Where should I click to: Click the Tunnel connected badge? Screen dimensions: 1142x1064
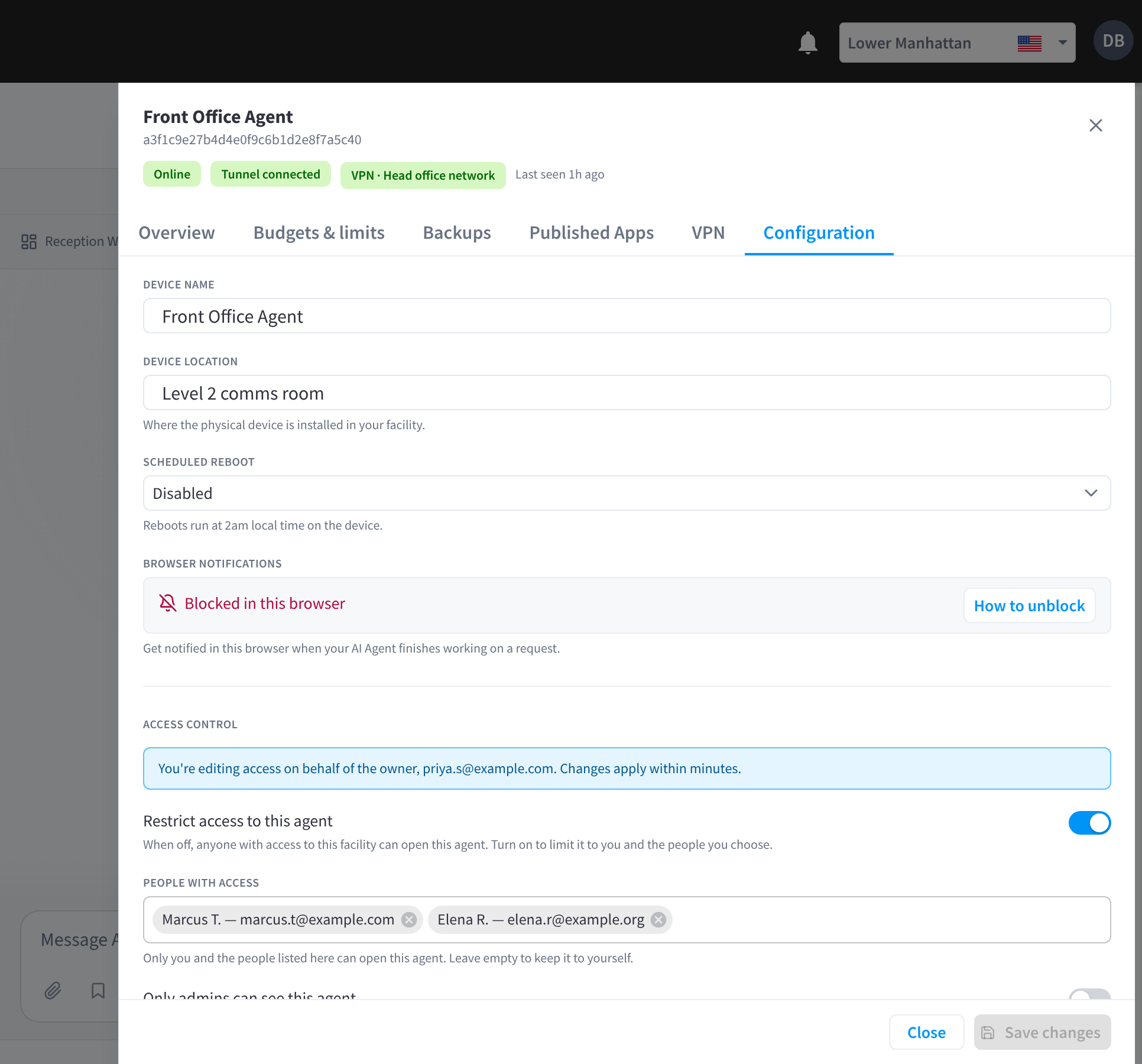[271, 174]
